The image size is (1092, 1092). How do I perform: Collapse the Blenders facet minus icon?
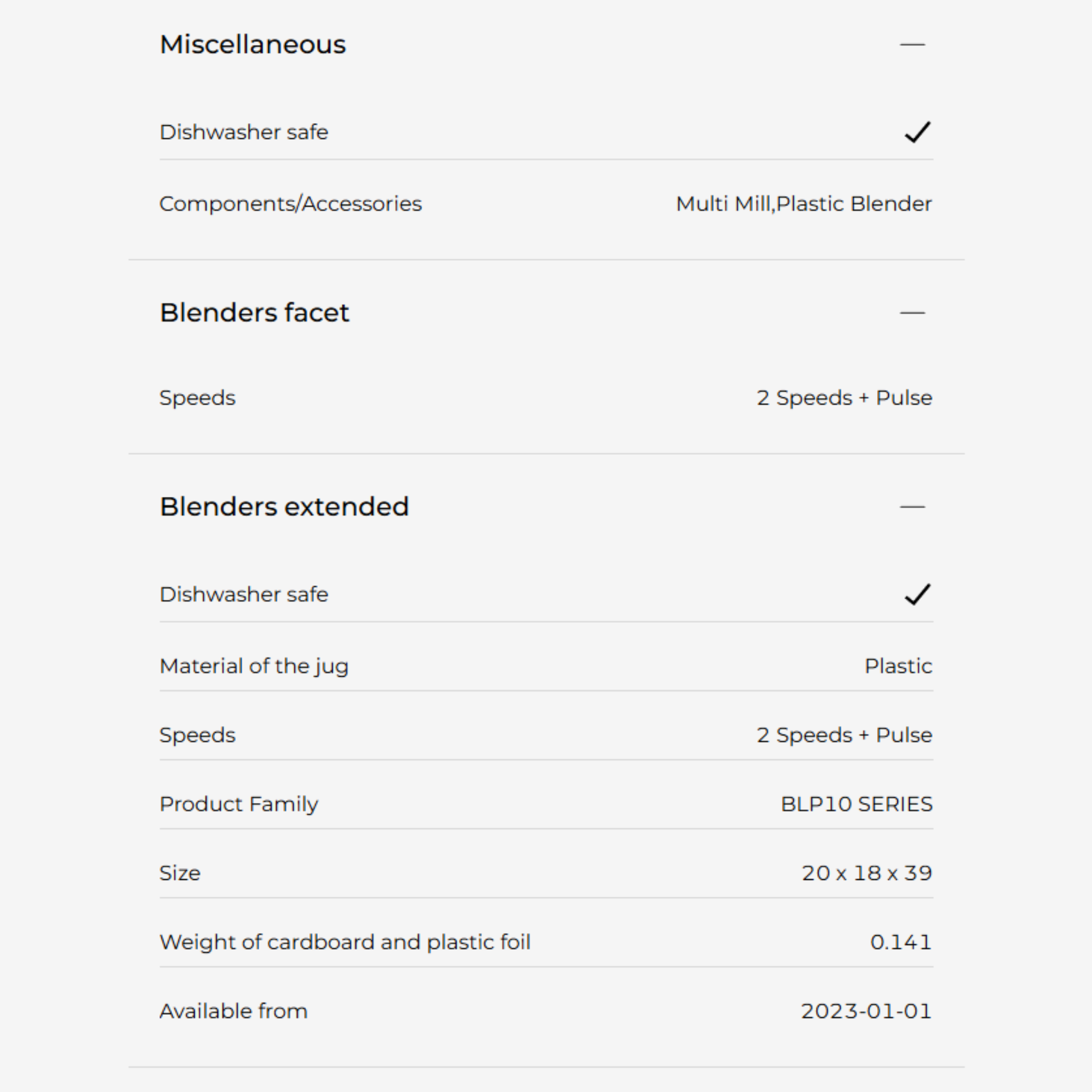pos(912,312)
